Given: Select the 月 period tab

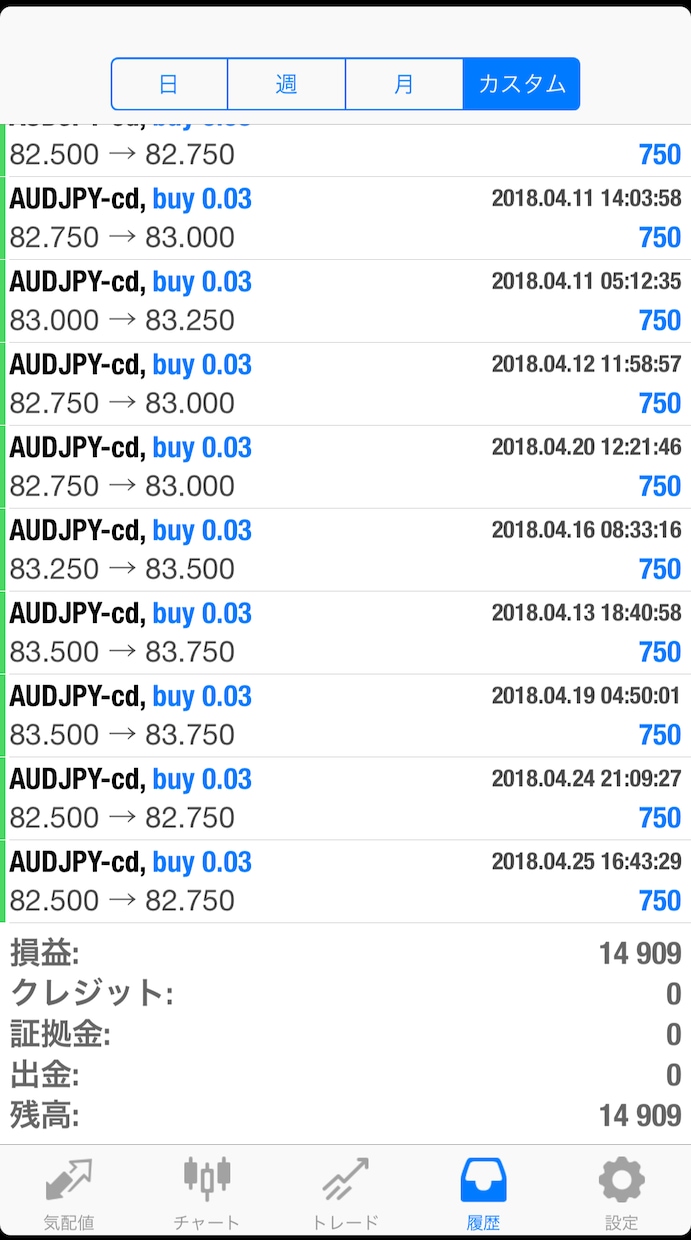Looking at the screenshot, I should click(x=404, y=84).
